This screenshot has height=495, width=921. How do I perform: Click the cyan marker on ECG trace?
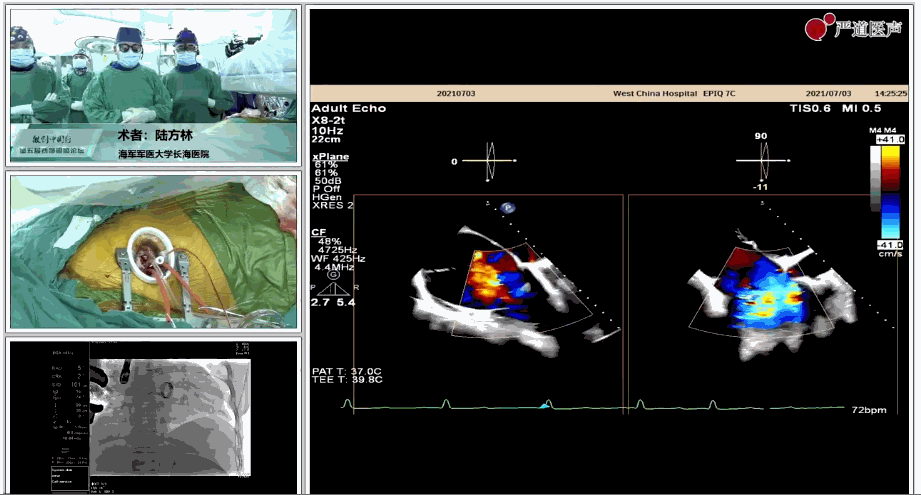(544, 406)
